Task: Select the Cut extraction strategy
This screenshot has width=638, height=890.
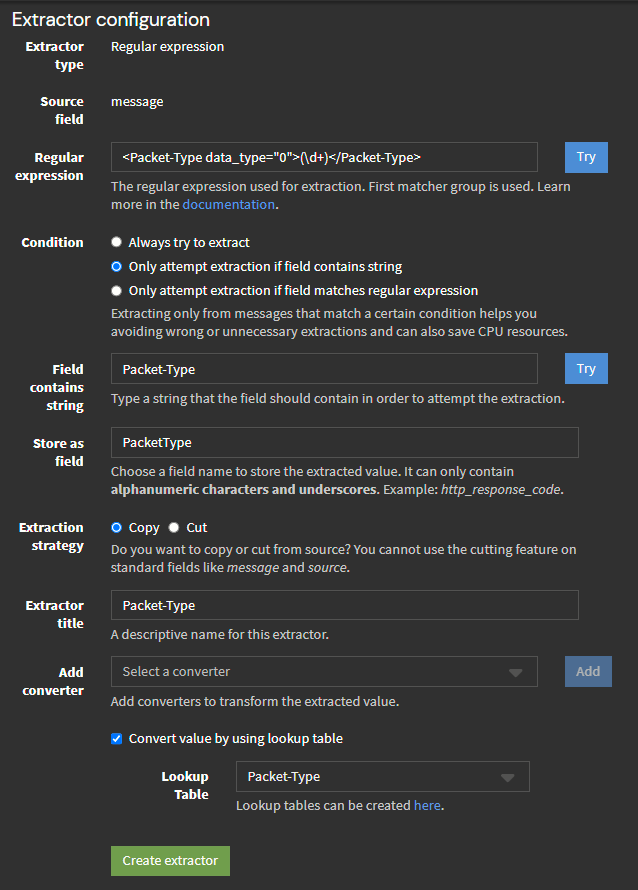Action: [x=174, y=527]
